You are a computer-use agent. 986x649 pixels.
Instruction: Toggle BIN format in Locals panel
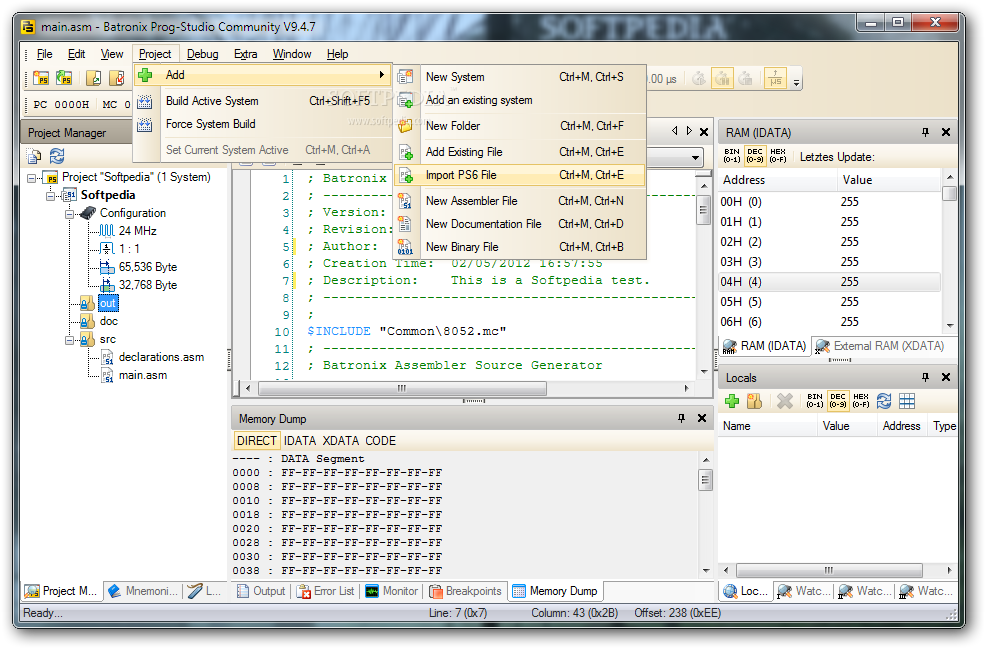click(815, 401)
